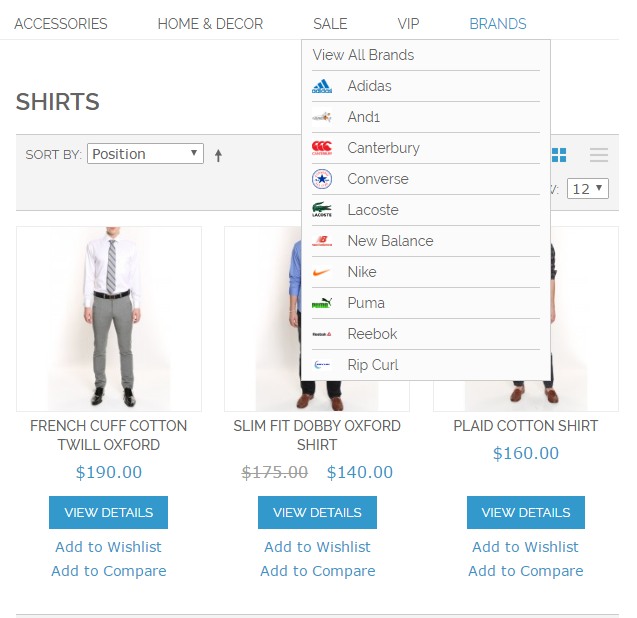Click the New Balance logo
The image size is (637, 618).
pyautogui.click(x=322, y=241)
